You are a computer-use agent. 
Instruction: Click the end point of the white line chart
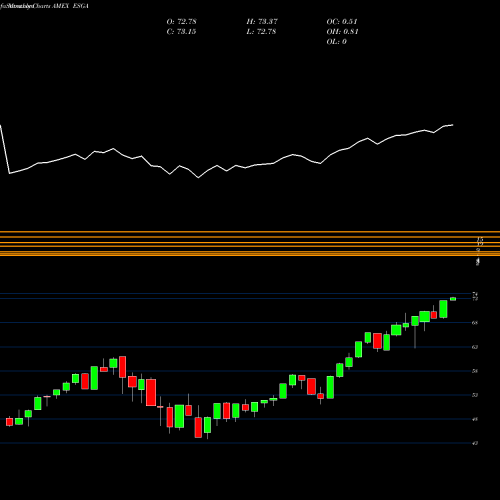(453, 125)
